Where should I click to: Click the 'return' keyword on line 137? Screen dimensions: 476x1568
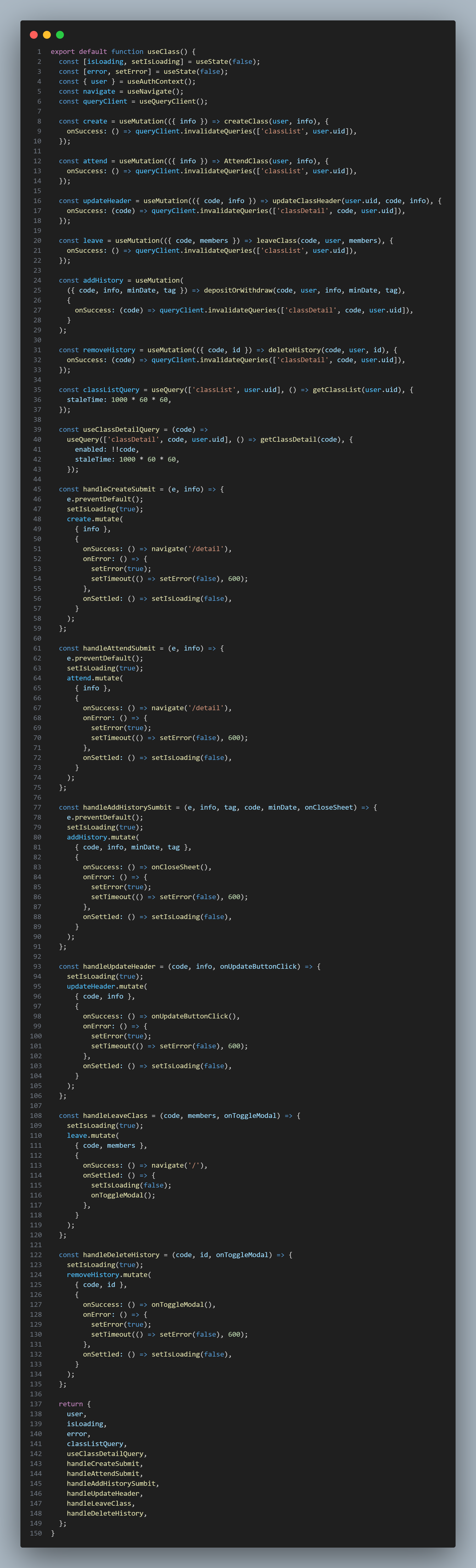71,1404
